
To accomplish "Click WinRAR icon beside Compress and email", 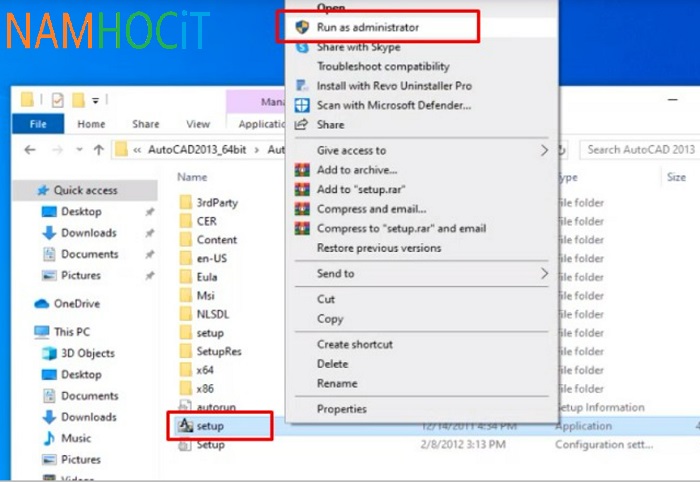I will tap(302, 209).
